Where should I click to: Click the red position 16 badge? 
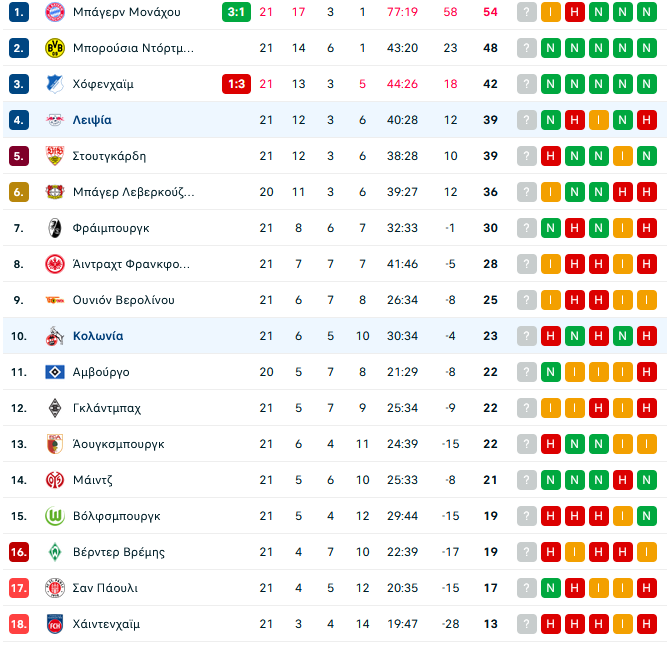click(19, 552)
